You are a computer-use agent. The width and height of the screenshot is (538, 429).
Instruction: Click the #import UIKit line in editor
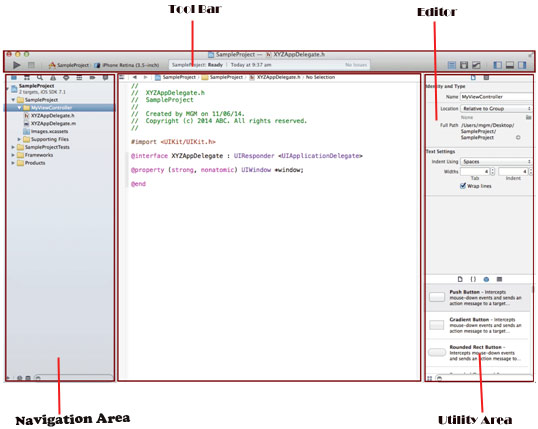coord(173,142)
